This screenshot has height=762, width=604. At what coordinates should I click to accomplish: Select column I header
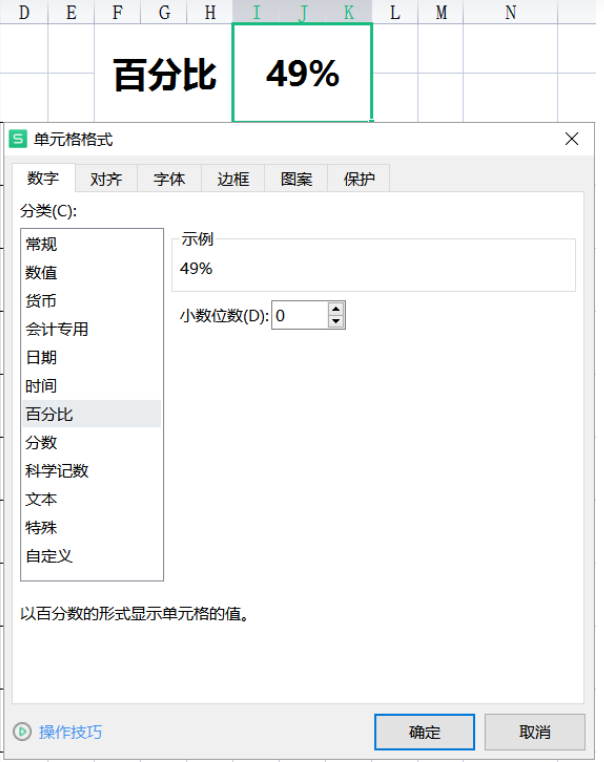256,12
